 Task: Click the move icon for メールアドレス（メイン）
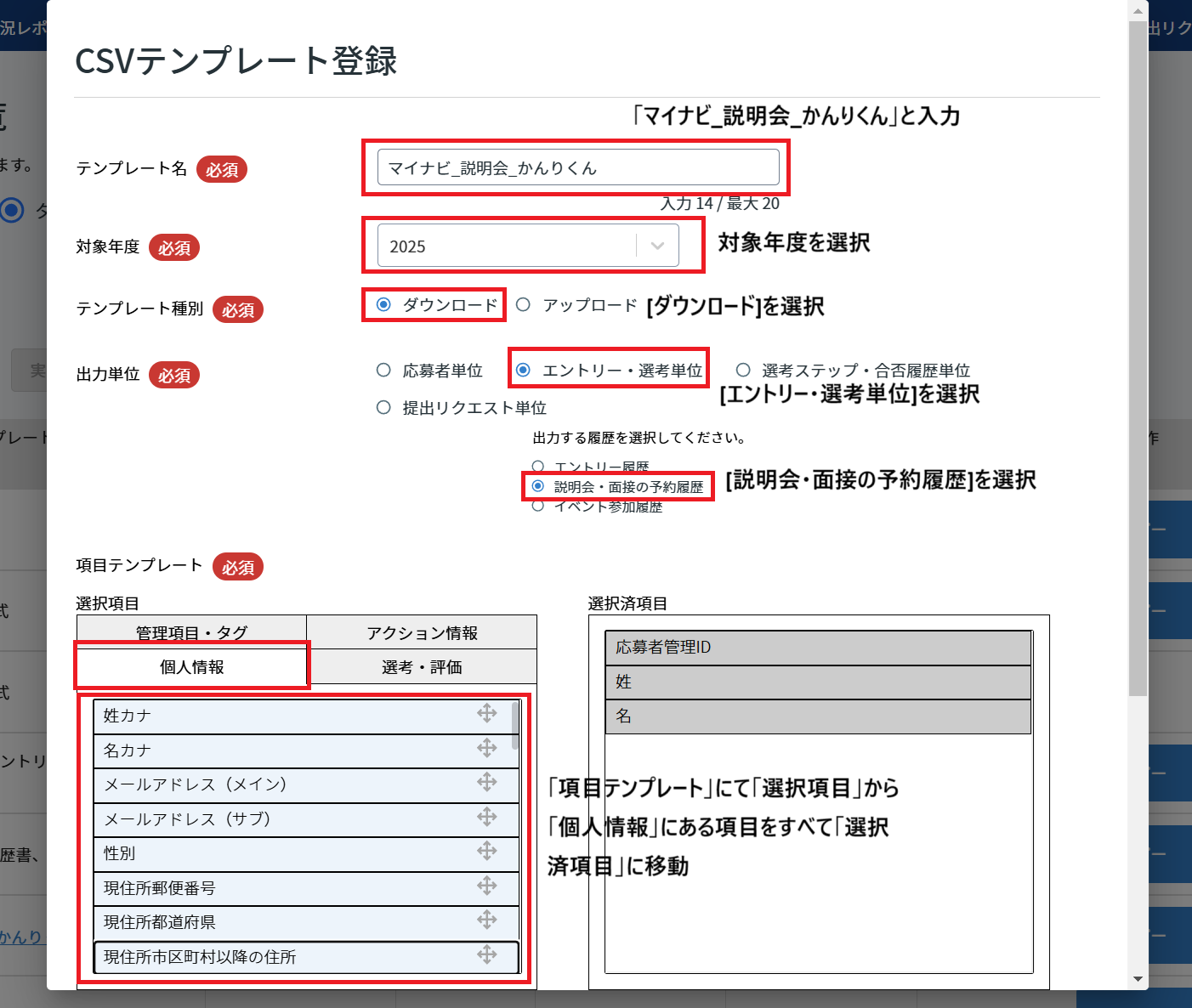pos(487,783)
